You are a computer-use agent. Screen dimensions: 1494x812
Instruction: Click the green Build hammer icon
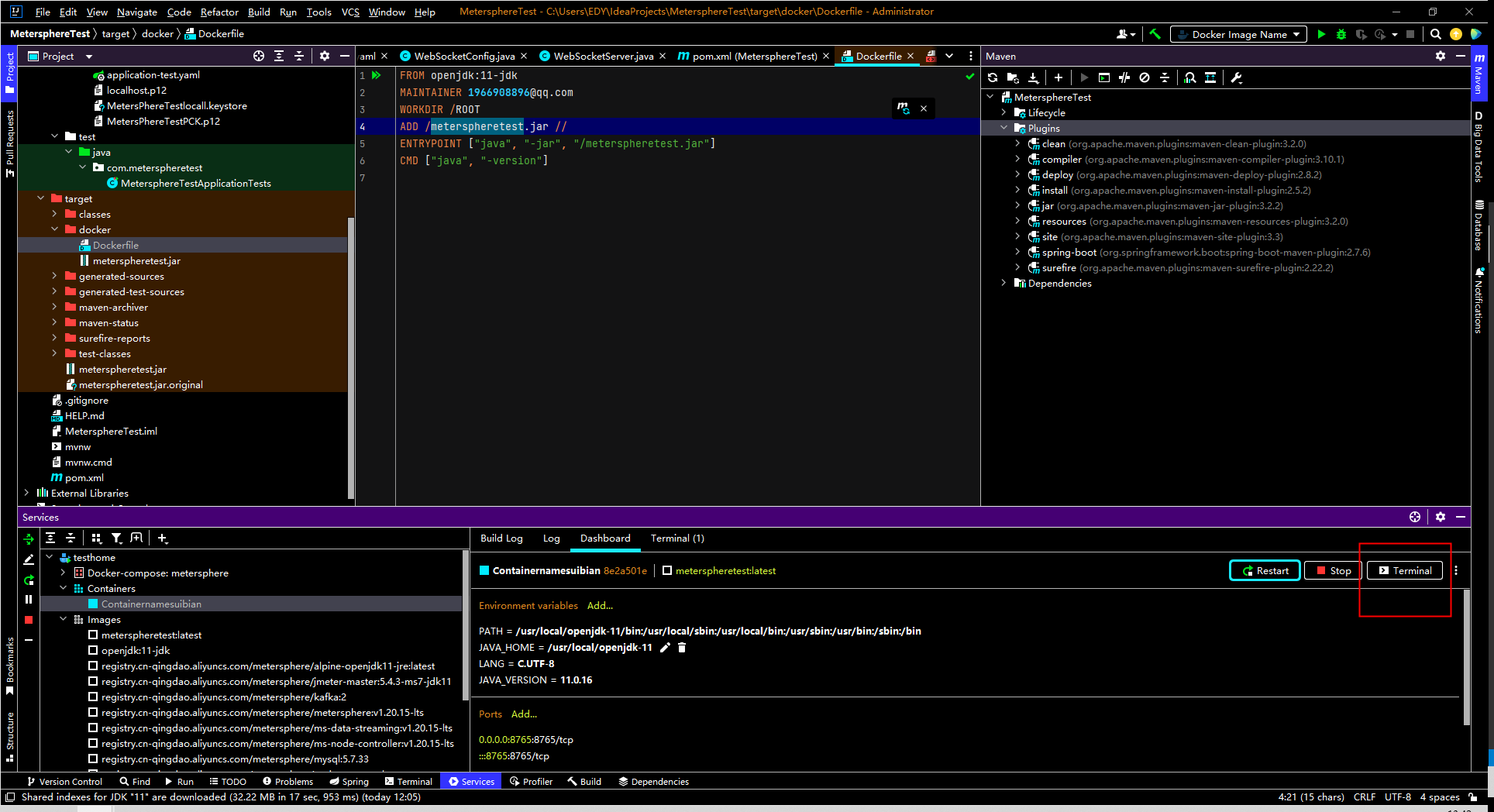pyautogui.click(x=1155, y=34)
